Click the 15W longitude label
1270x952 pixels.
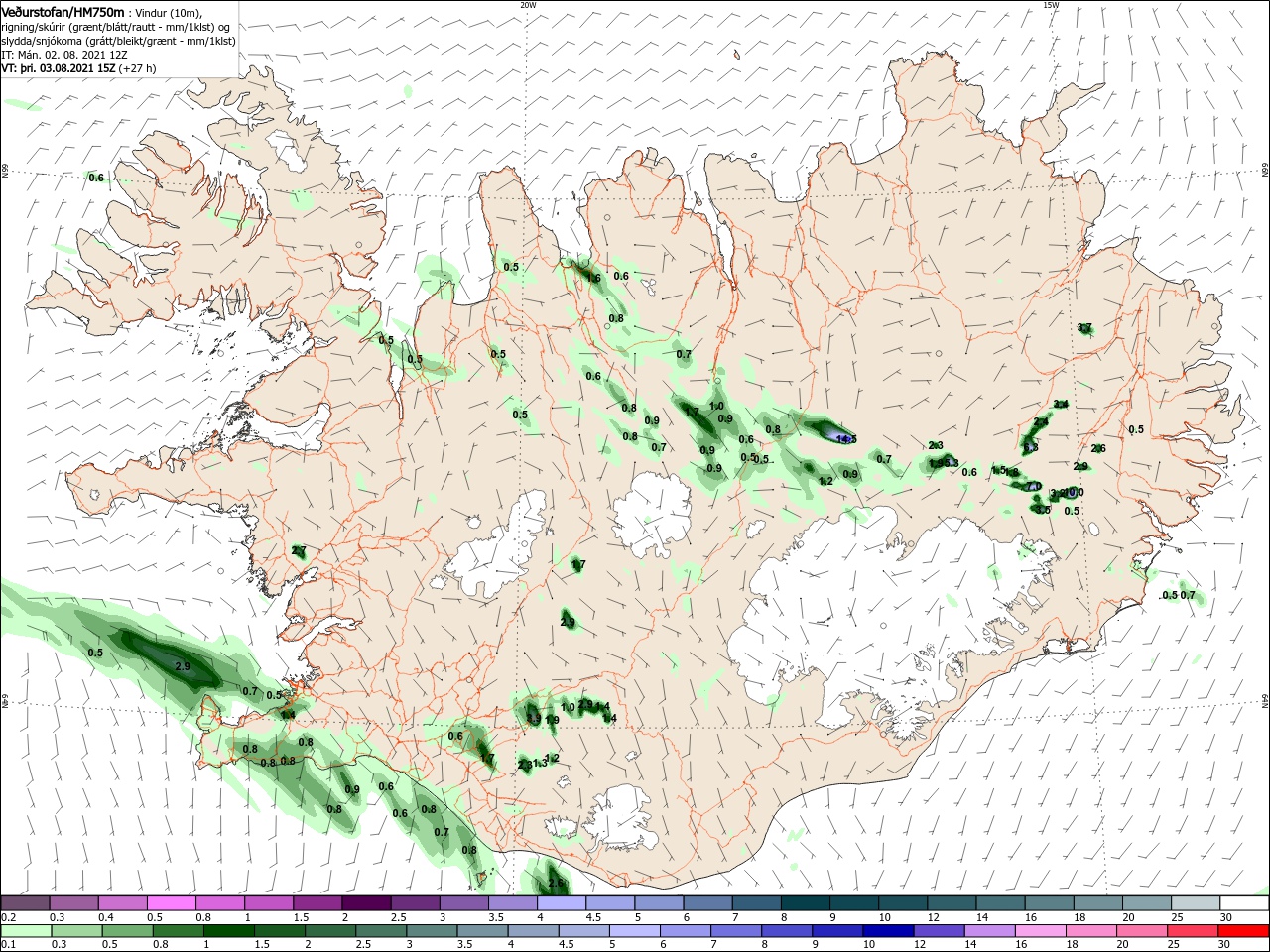1051,5
